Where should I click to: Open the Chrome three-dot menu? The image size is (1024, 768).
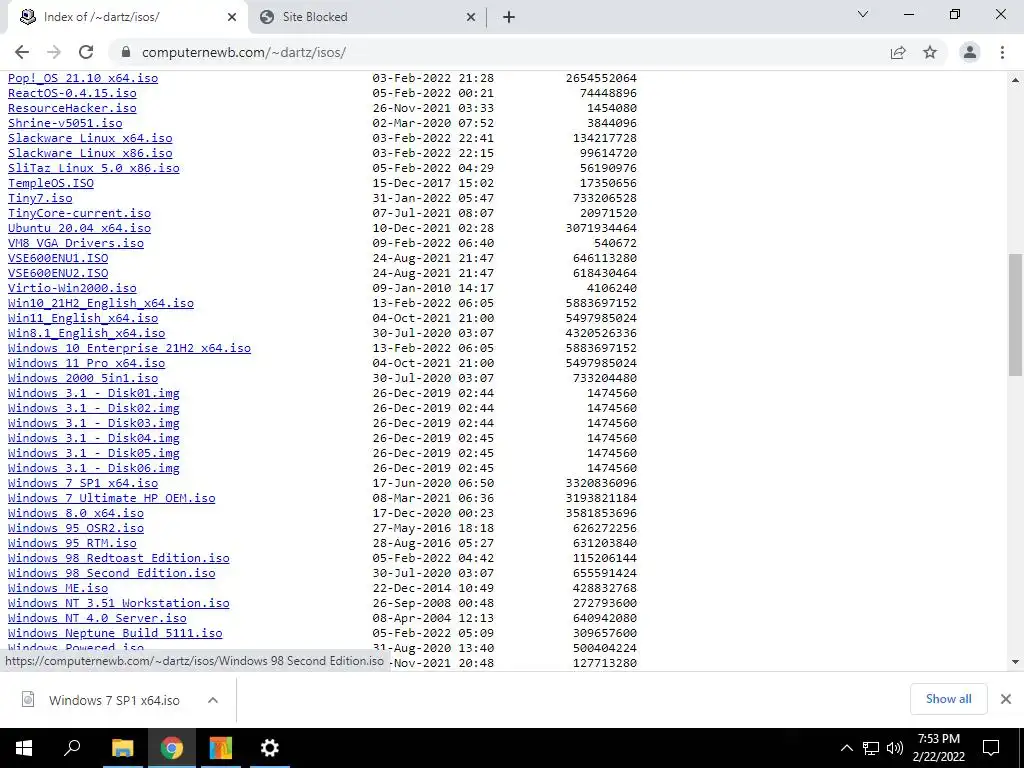[1002, 52]
